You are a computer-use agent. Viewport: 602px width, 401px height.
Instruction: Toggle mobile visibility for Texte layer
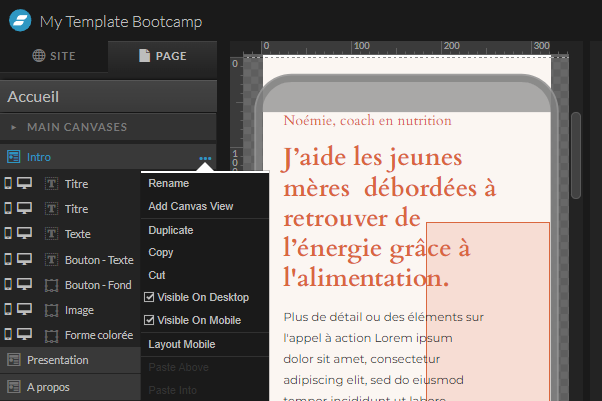point(8,233)
